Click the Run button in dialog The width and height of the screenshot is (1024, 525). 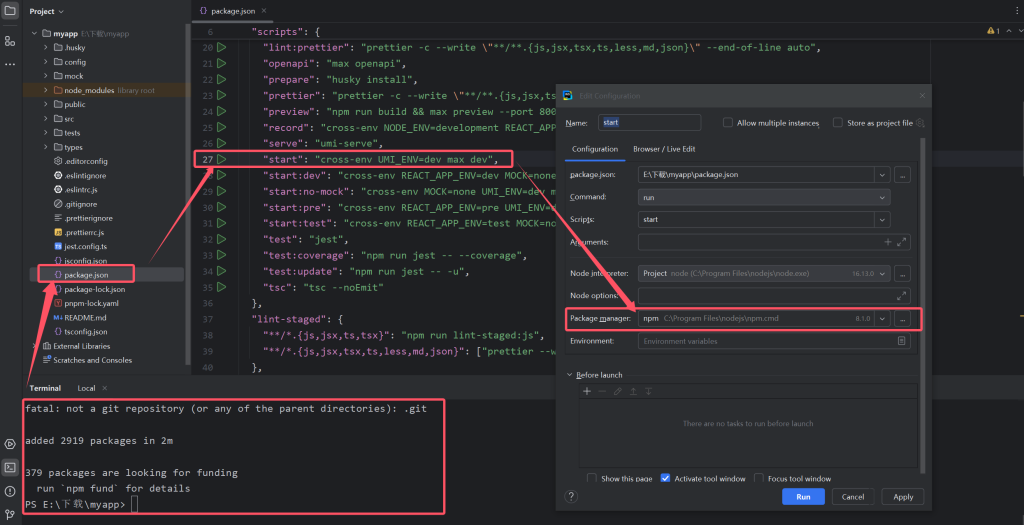[x=803, y=497]
